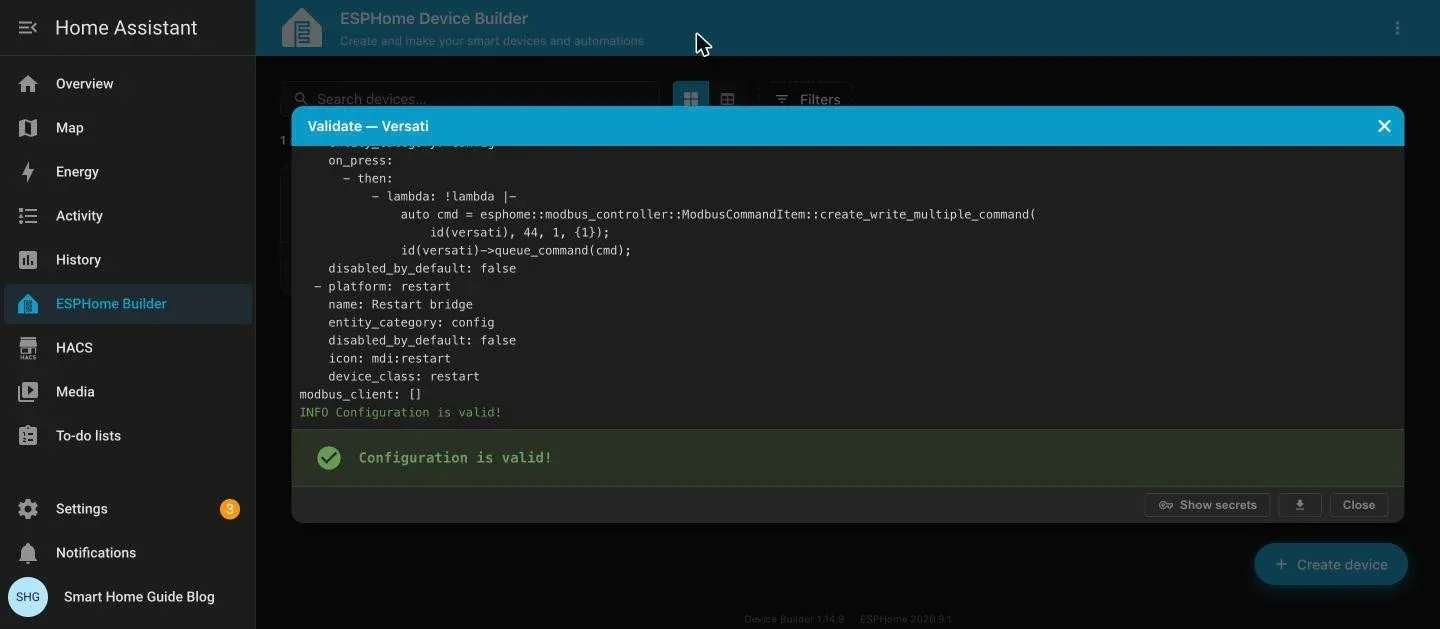Click 'Configuration is valid!' banner text
The height and width of the screenshot is (629, 1440).
pos(455,458)
